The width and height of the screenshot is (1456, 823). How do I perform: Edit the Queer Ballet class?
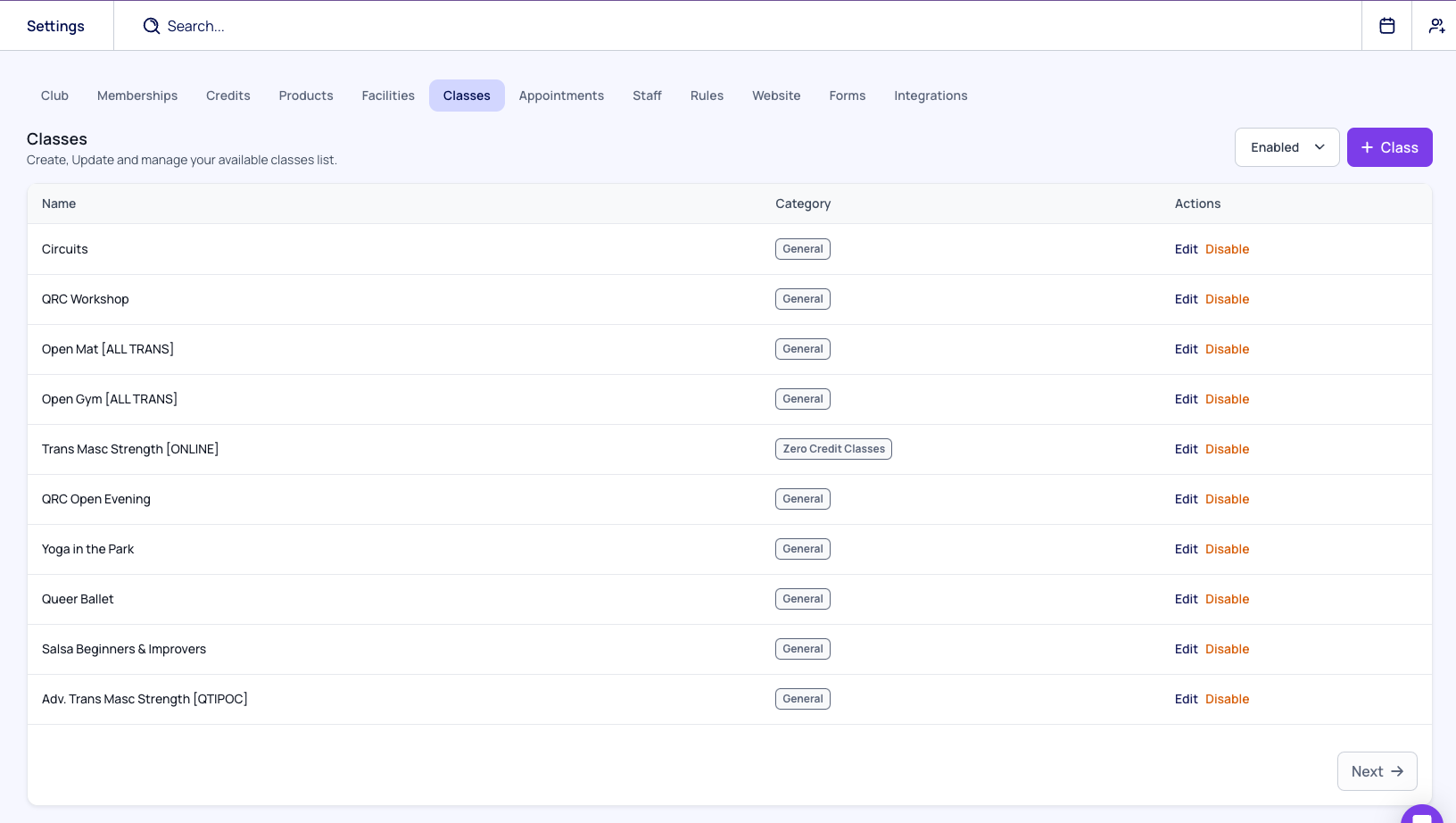[1186, 599]
